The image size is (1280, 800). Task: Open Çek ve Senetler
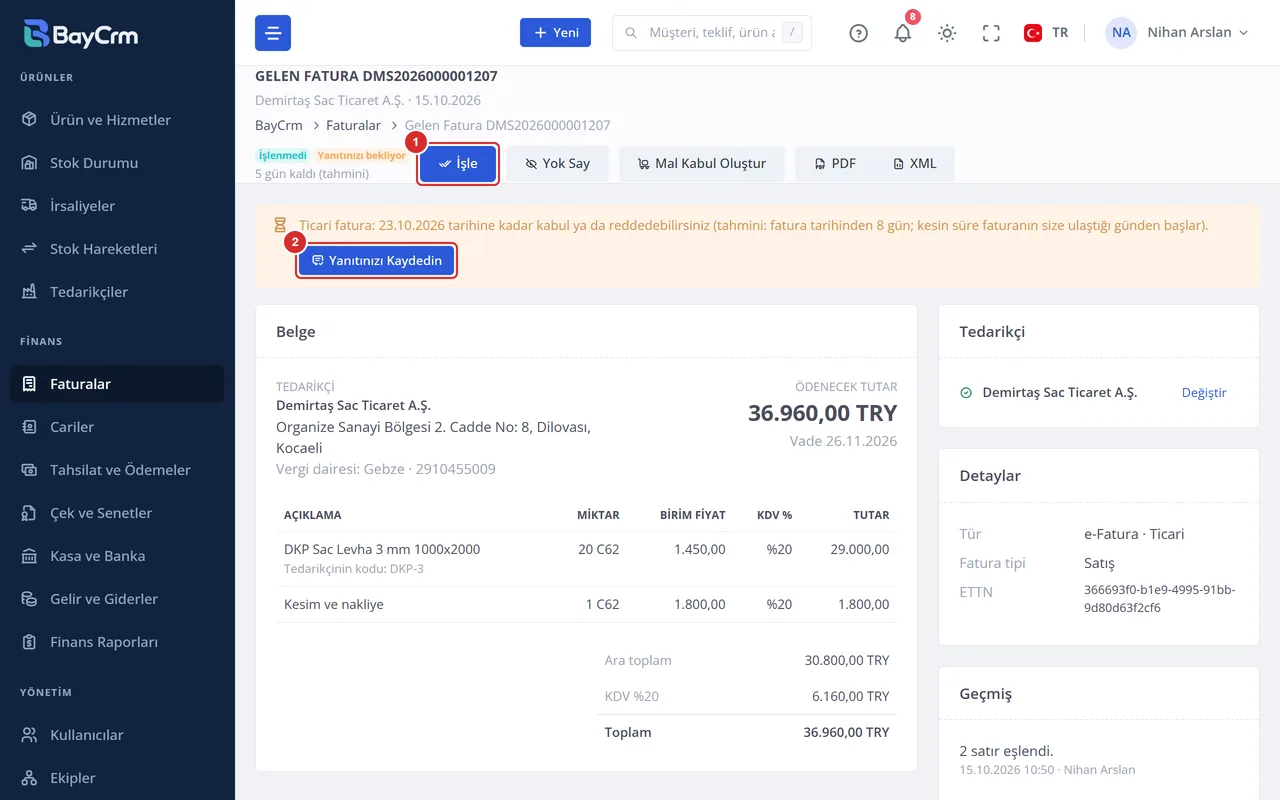click(117, 513)
